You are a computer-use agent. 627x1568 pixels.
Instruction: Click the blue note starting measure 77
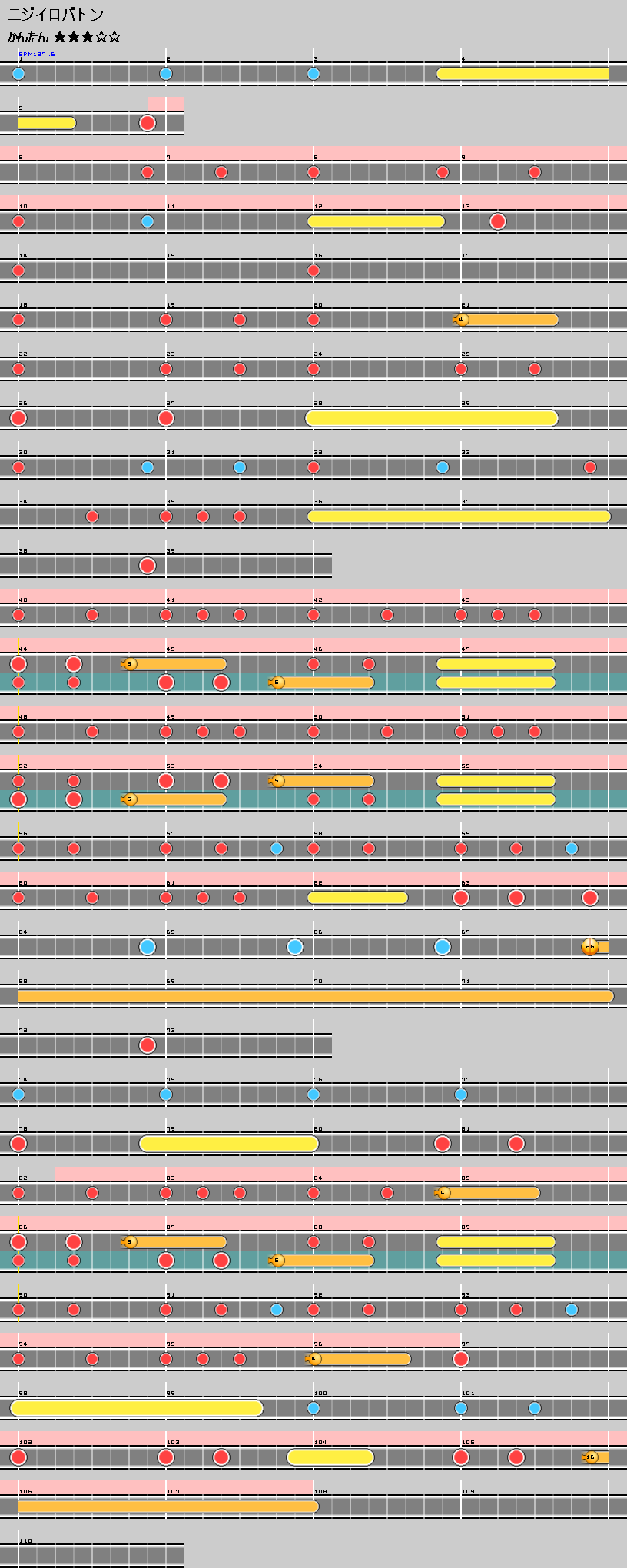coord(461,1095)
